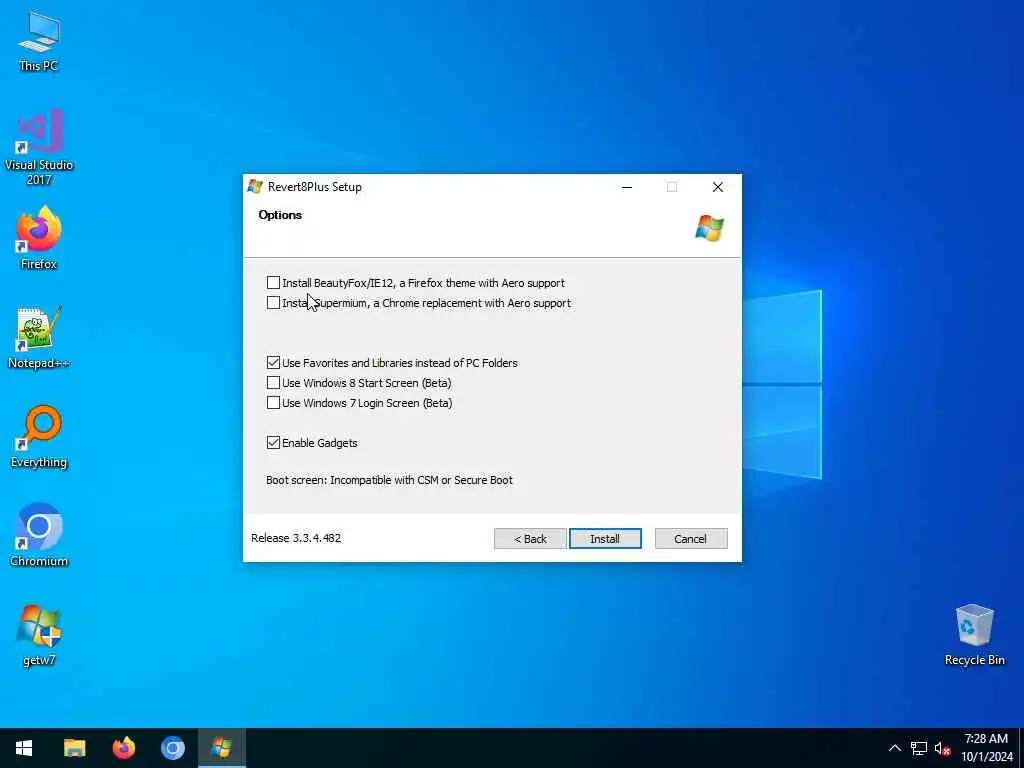Click the < Back button

(x=530, y=539)
